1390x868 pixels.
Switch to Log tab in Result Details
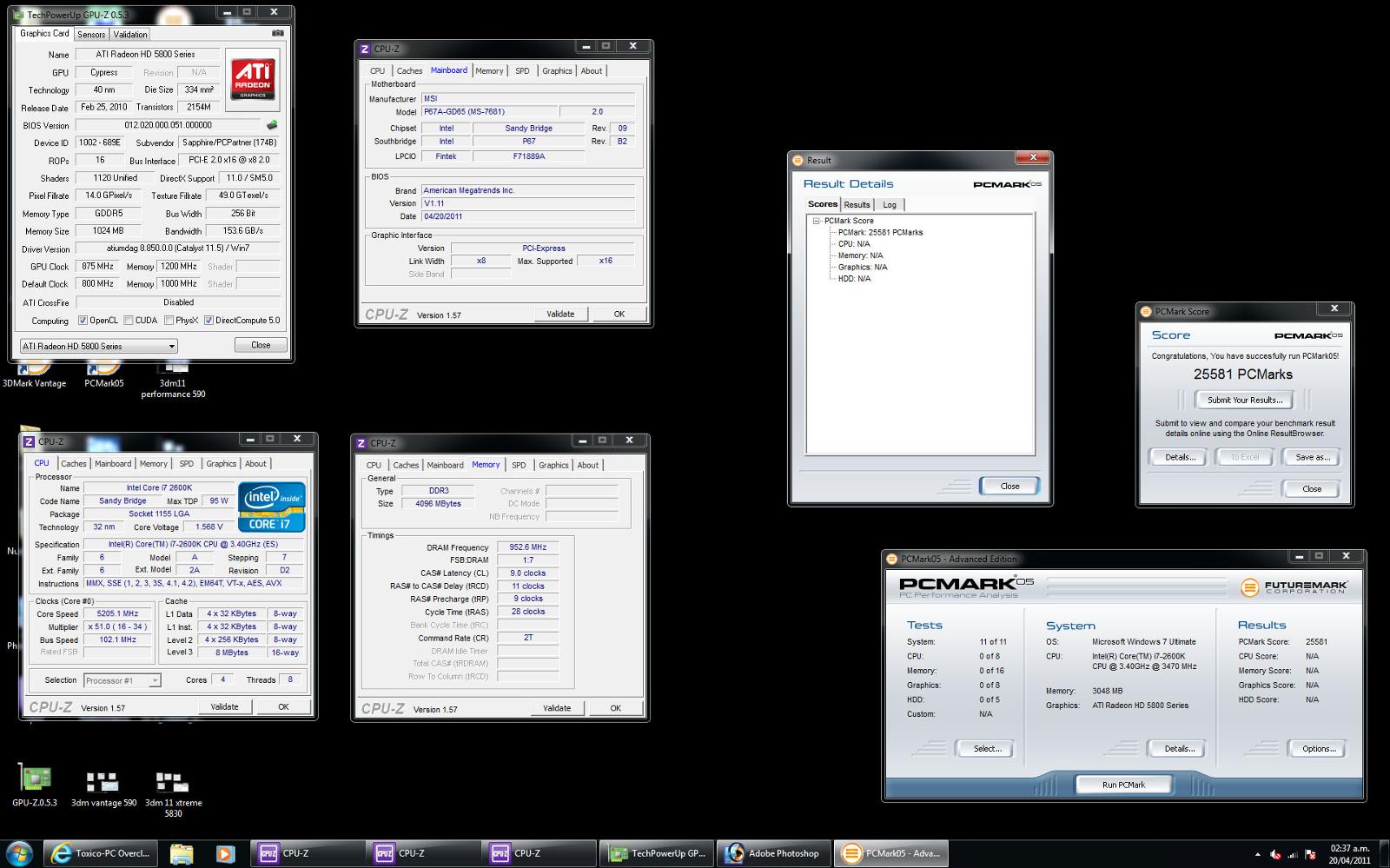[890, 205]
